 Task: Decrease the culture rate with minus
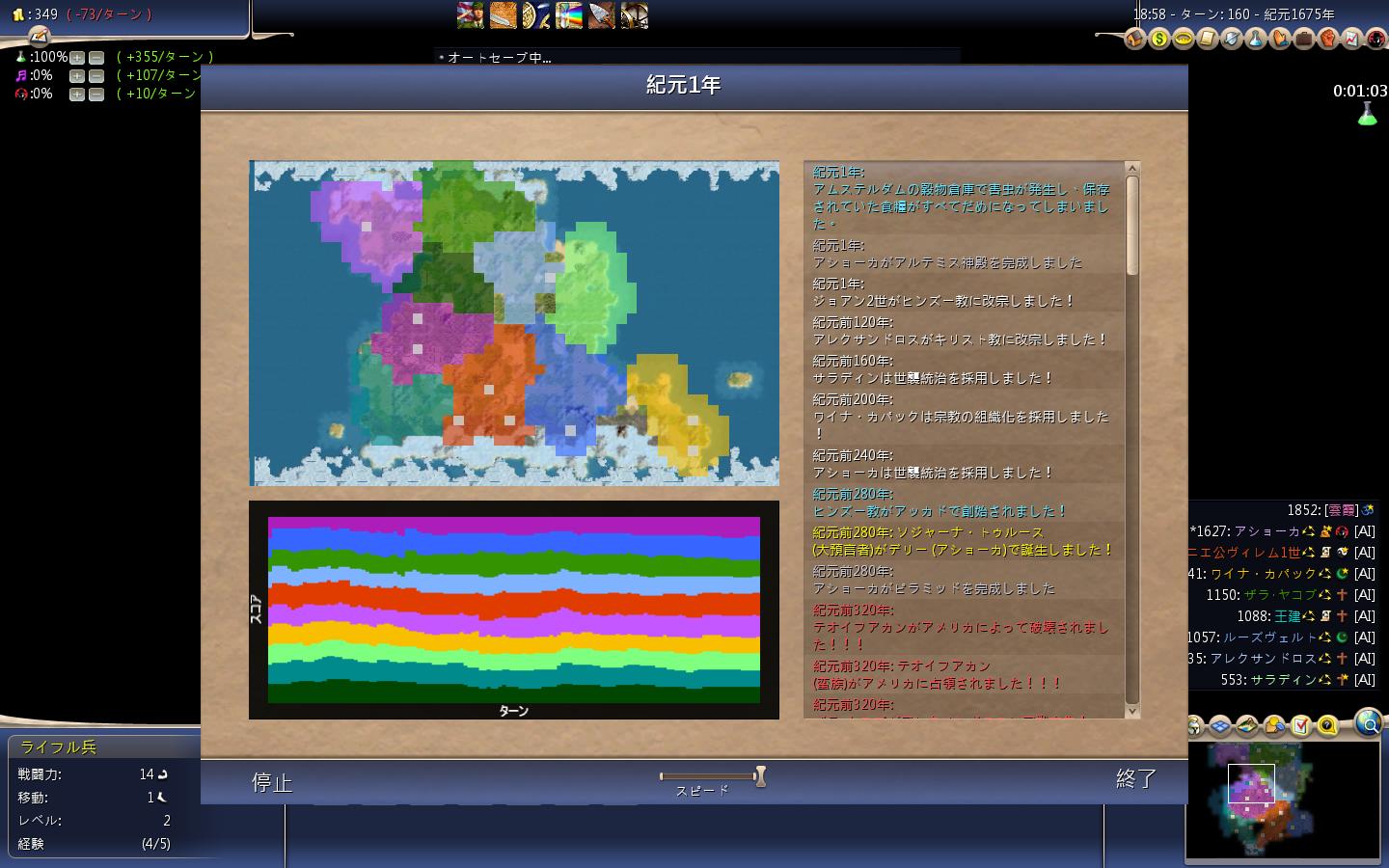[x=96, y=76]
